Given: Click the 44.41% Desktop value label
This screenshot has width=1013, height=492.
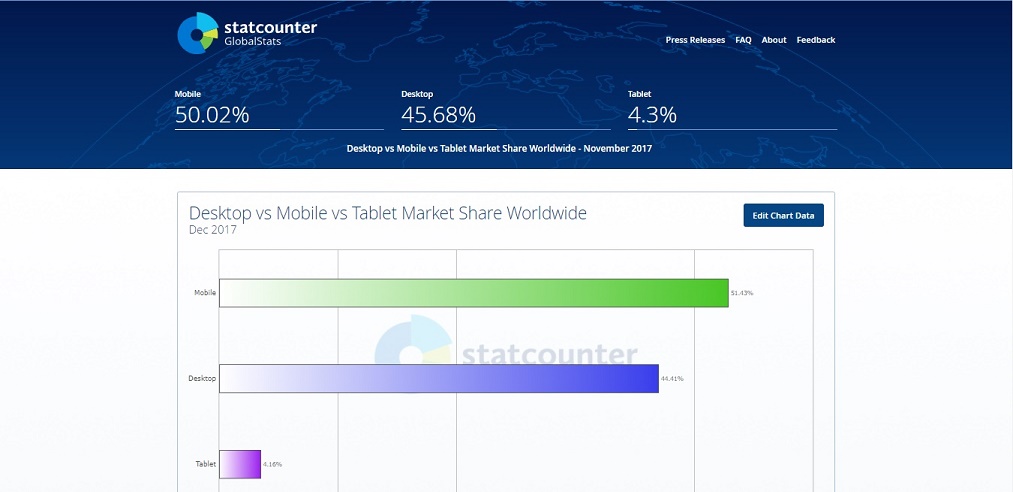Looking at the screenshot, I should [672, 378].
